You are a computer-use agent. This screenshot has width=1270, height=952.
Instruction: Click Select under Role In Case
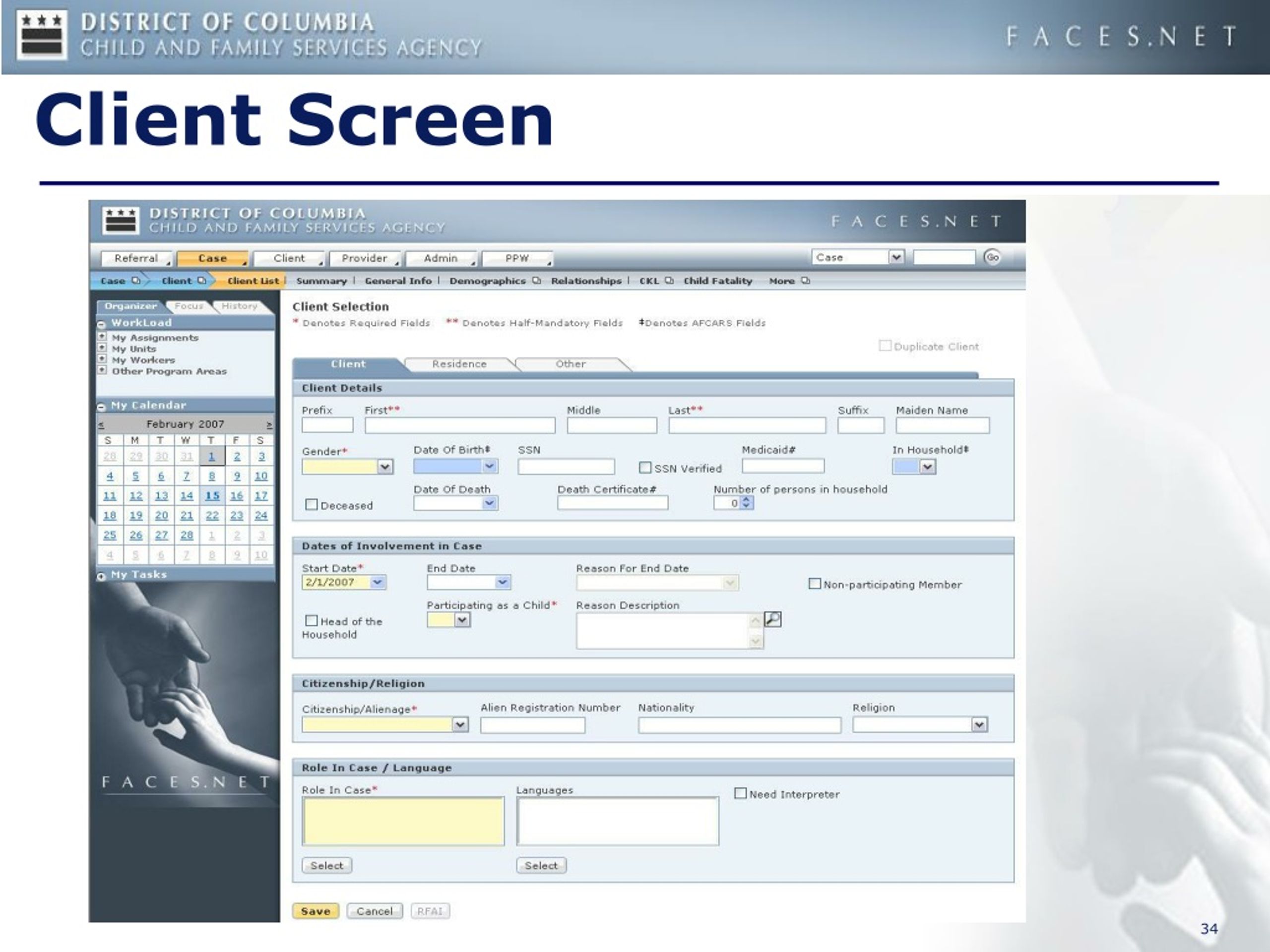327,865
